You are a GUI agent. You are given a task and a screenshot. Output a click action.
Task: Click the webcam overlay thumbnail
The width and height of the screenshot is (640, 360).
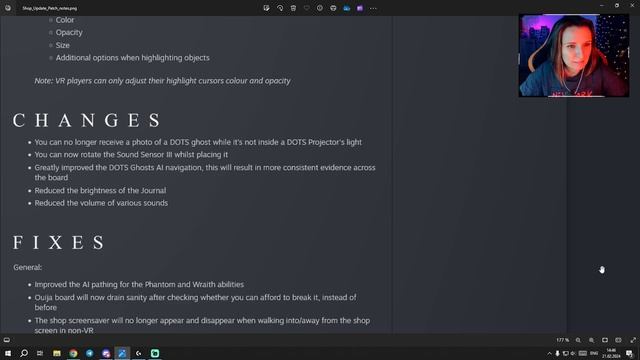click(573, 56)
